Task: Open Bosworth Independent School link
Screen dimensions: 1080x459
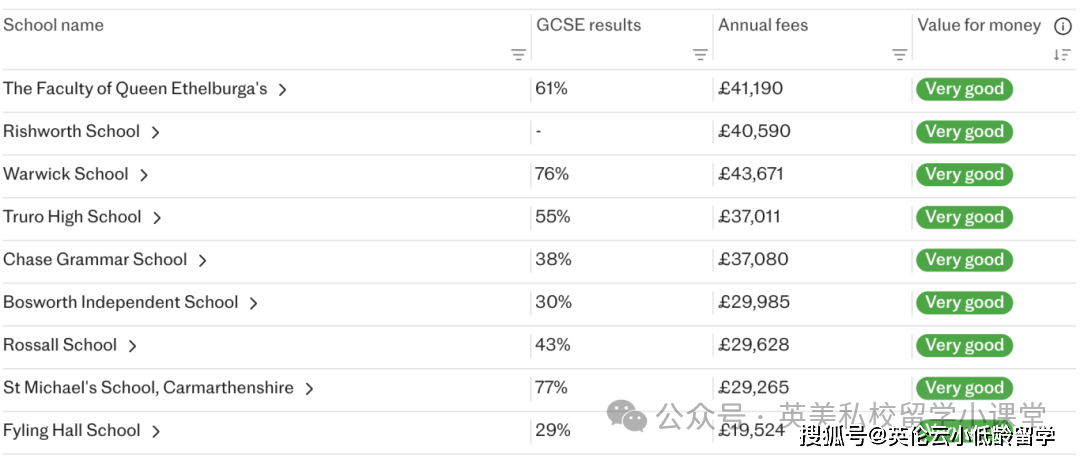Action: pos(120,303)
